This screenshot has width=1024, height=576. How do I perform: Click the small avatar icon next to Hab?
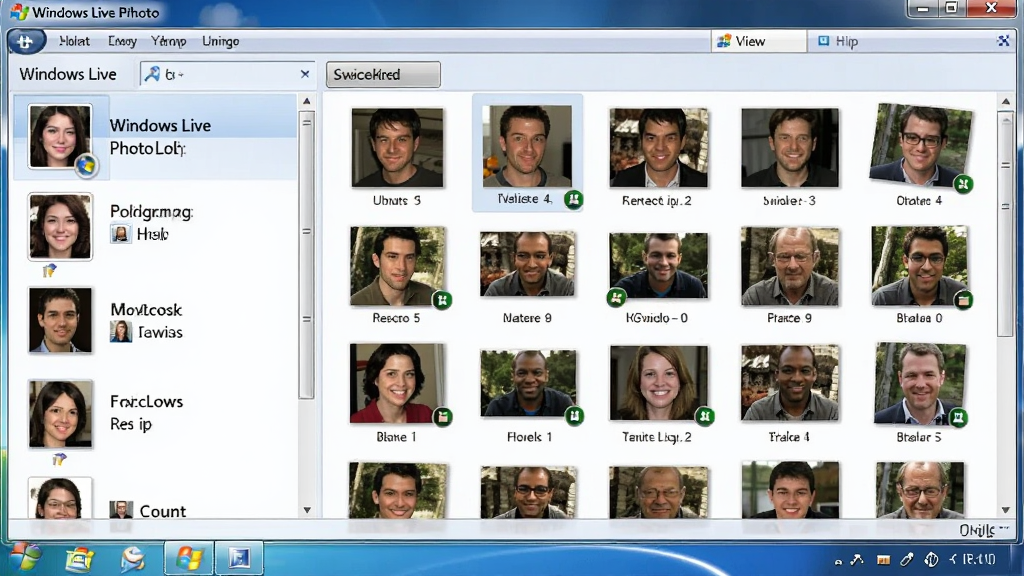[x=121, y=234]
